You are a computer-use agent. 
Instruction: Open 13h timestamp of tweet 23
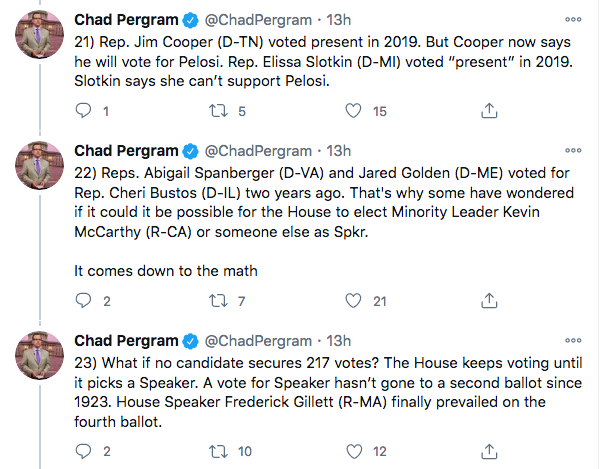click(338, 341)
